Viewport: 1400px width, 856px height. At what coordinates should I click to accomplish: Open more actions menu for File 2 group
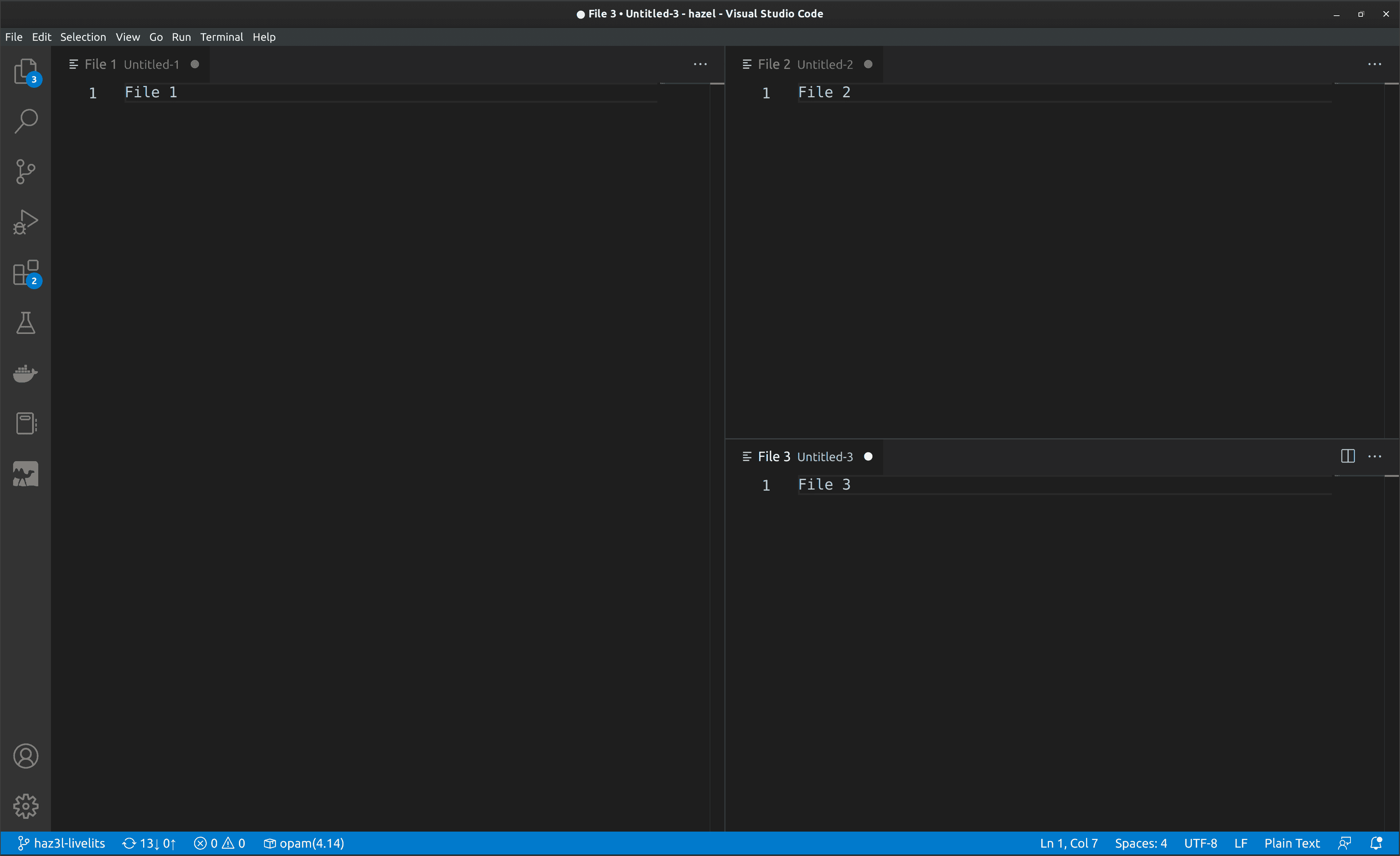(x=1375, y=64)
